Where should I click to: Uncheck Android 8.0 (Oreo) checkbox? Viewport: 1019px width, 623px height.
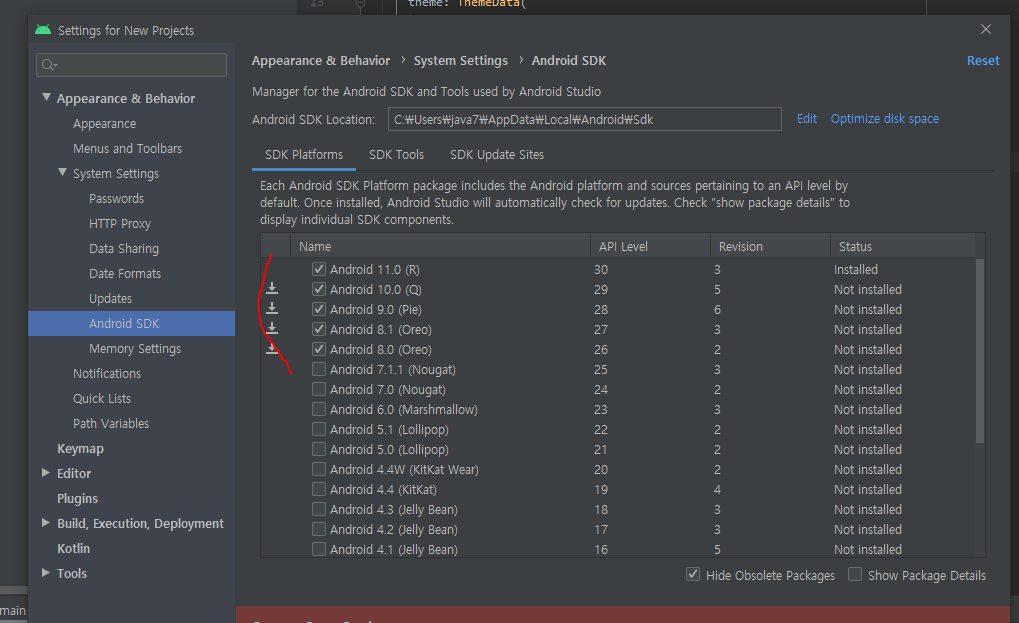click(x=318, y=350)
